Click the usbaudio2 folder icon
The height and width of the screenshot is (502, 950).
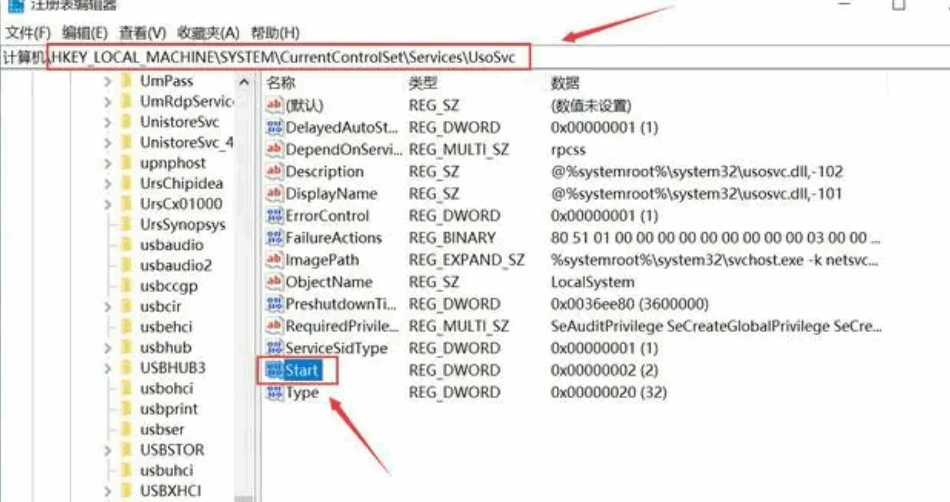pyautogui.click(x=127, y=265)
